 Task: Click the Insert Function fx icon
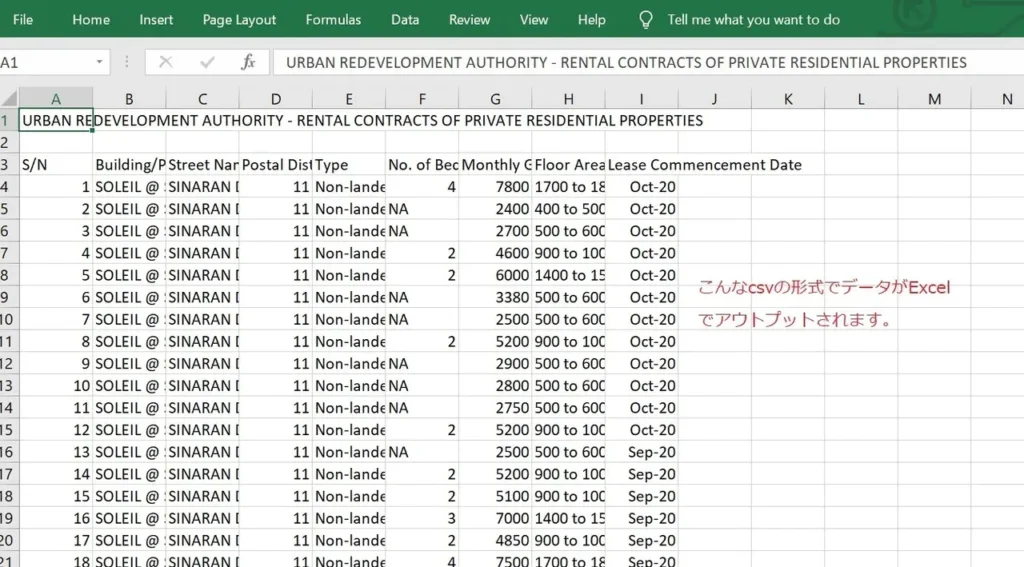248,62
